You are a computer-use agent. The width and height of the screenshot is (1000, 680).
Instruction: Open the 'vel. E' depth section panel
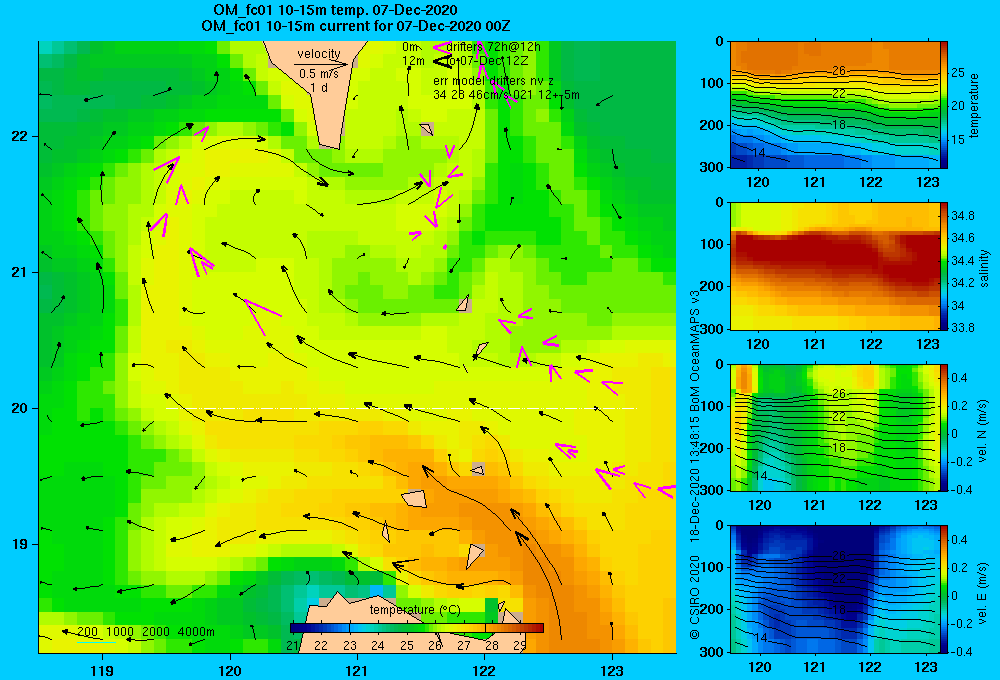tap(835, 589)
